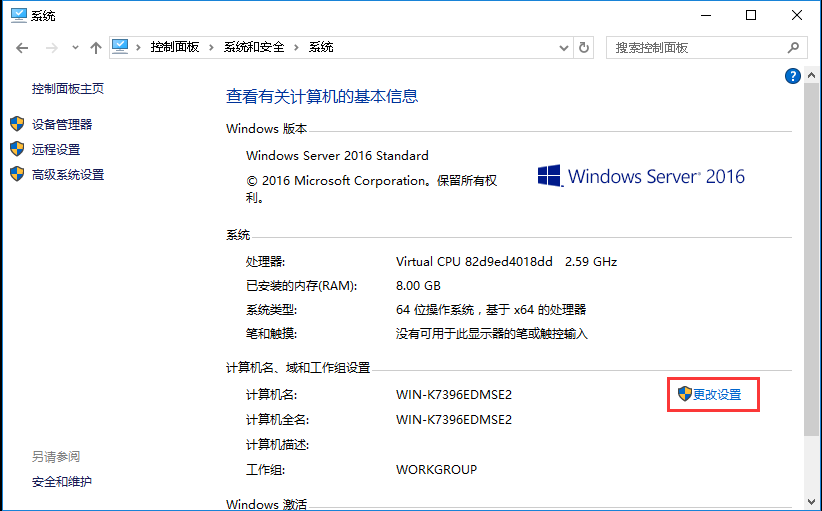
Task: Select the 系统和安全 breadcrumb
Action: pyautogui.click(x=254, y=47)
